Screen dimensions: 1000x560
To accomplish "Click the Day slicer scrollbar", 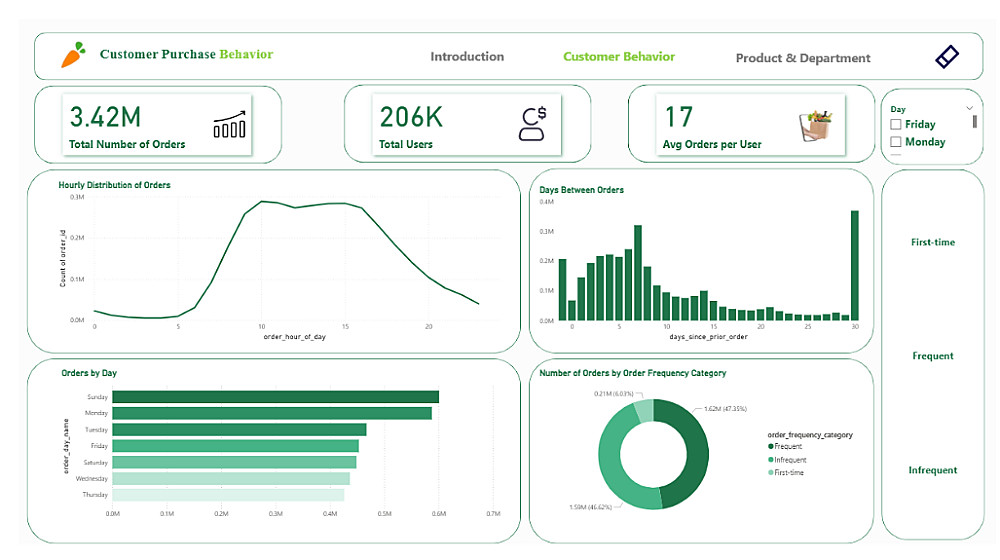I will [x=974, y=122].
